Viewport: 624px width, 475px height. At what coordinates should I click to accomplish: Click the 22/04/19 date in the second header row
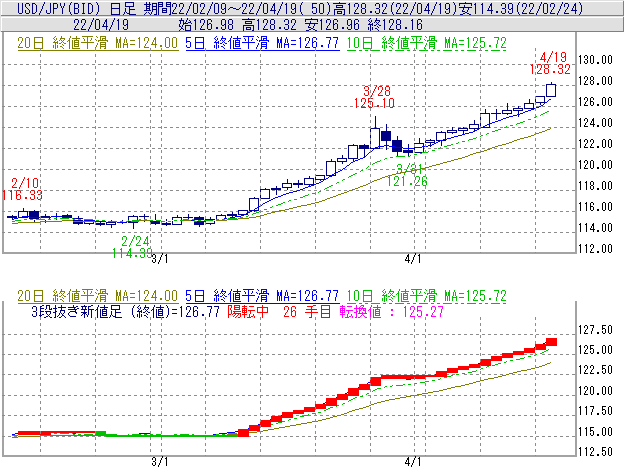tap(101, 25)
